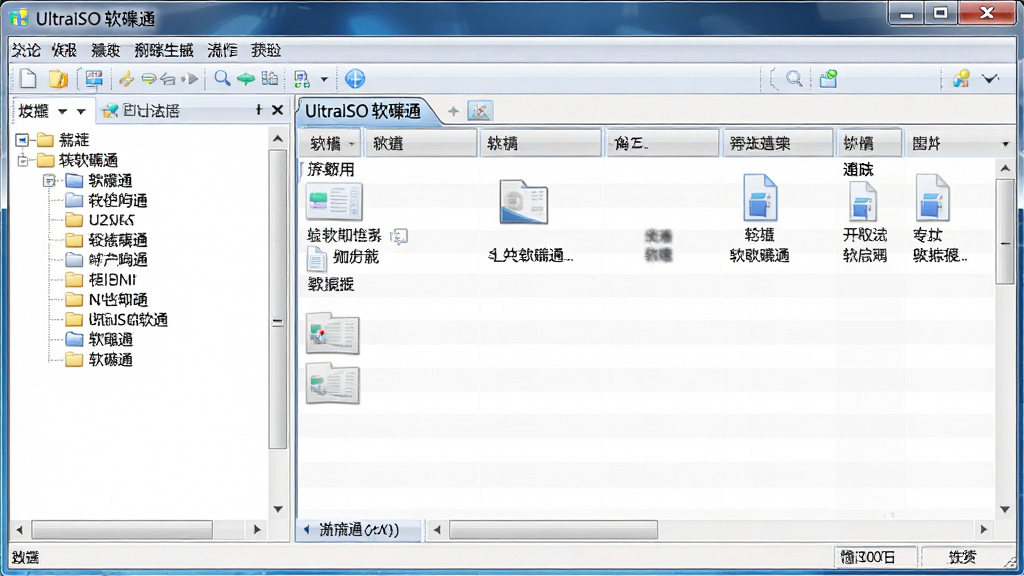
Task: Click the two-documents compare toolbar icon
Action: tap(269, 79)
